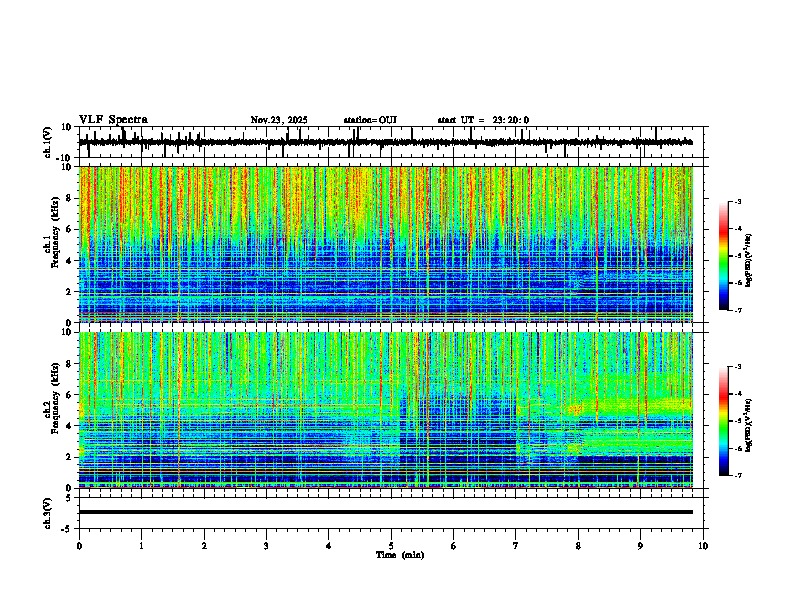The width and height of the screenshot is (792, 612).
Task: Click the "4" kHz tick on ch.2 axis
Action: [x=70, y=426]
